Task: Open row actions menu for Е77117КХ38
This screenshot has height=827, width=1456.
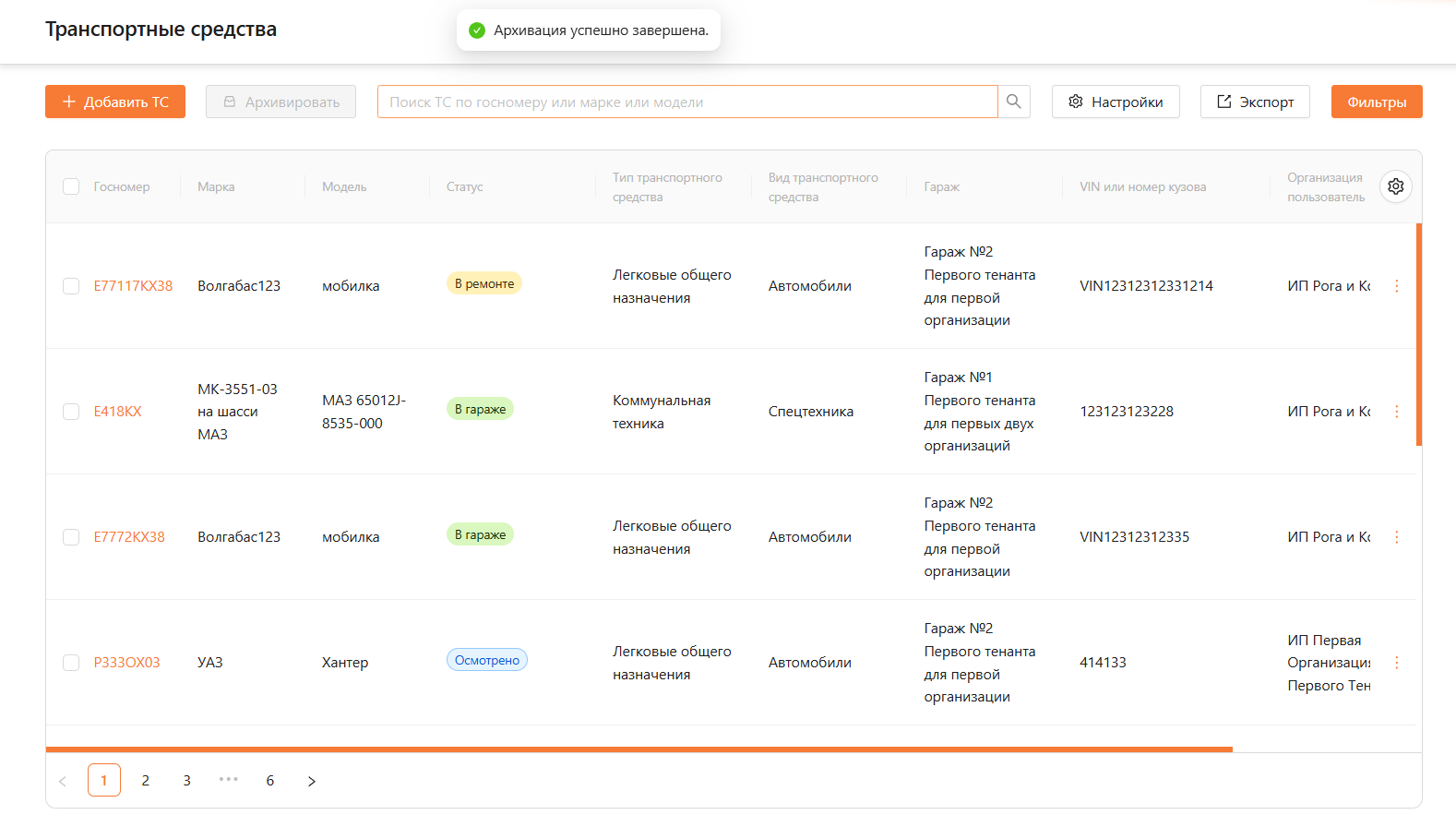Action: point(1396,286)
